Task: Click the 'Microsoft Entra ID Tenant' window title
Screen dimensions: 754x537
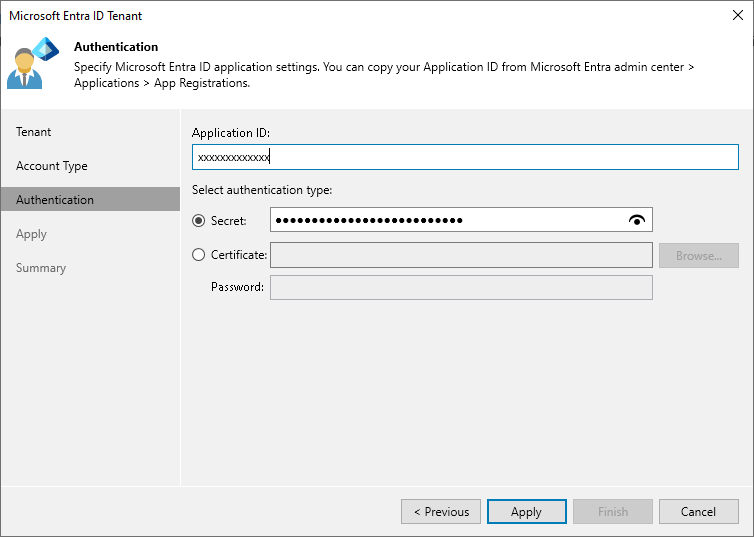Action: (75, 16)
